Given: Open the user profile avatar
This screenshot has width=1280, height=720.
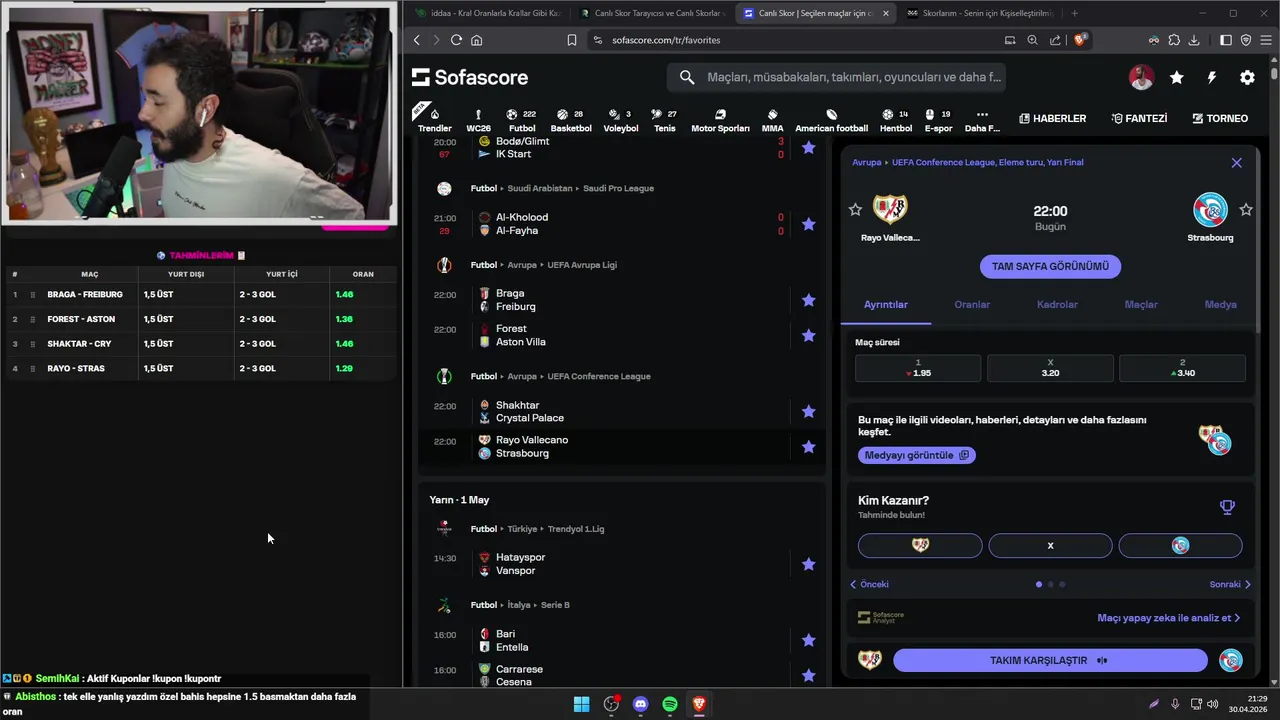Looking at the screenshot, I should coord(1141,77).
